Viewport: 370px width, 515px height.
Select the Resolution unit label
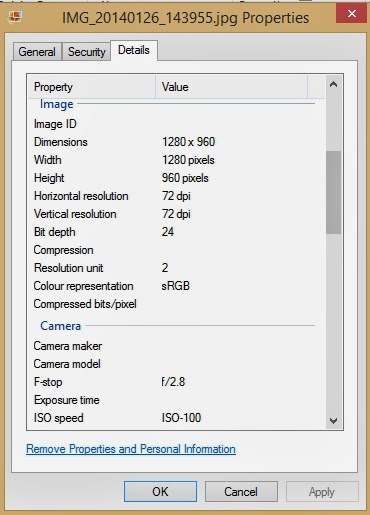(x=68, y=268)
